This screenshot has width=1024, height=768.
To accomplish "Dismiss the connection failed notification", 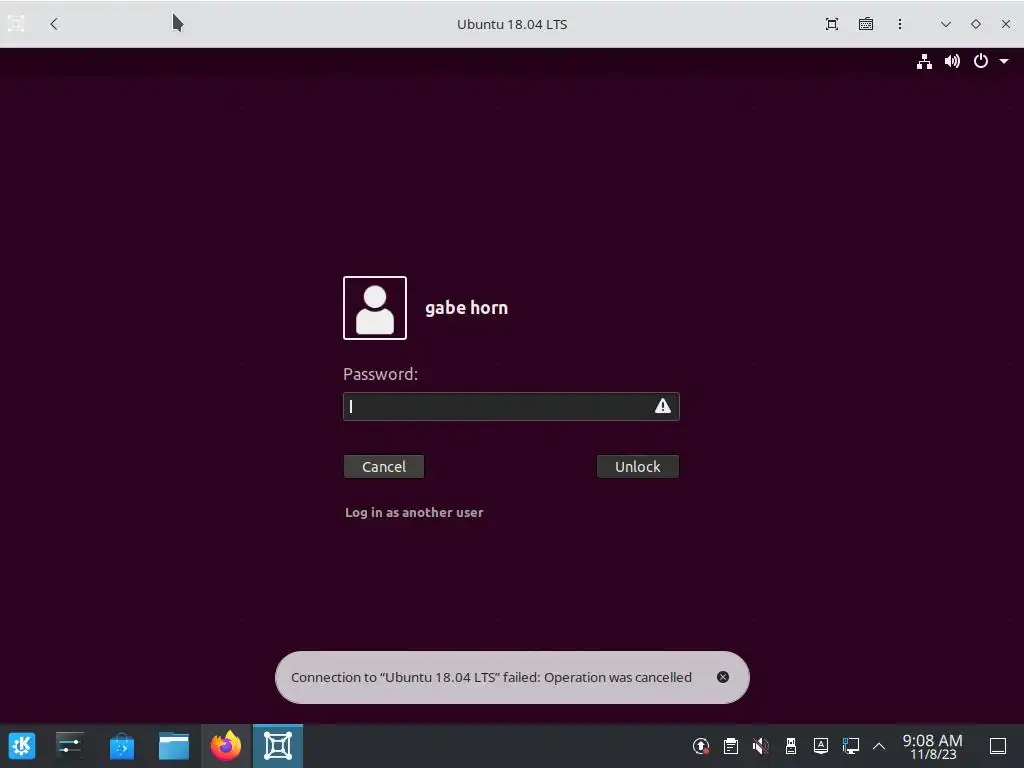I will pyautogui.click(x=723, y=677).
